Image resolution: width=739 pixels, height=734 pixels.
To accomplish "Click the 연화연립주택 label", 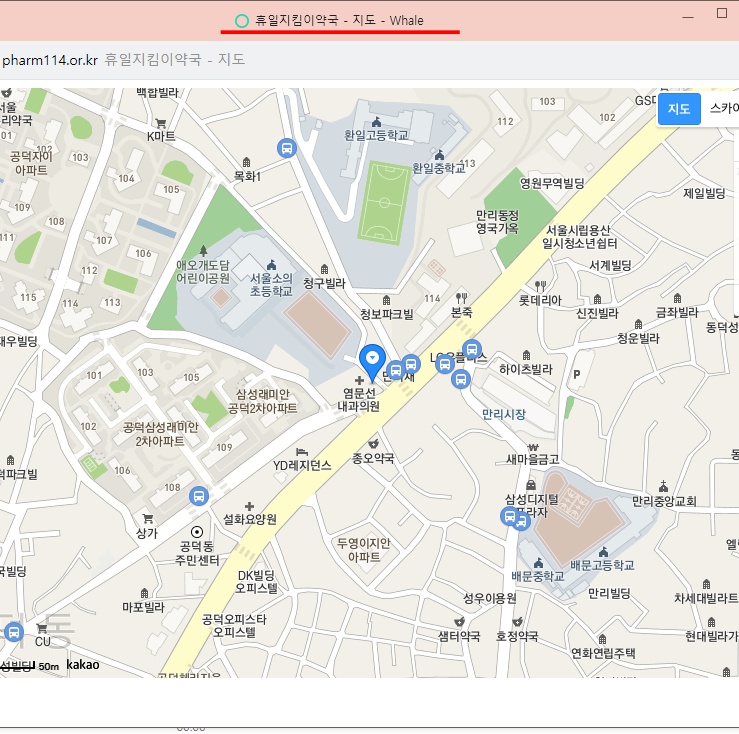I will coord(603,653).
